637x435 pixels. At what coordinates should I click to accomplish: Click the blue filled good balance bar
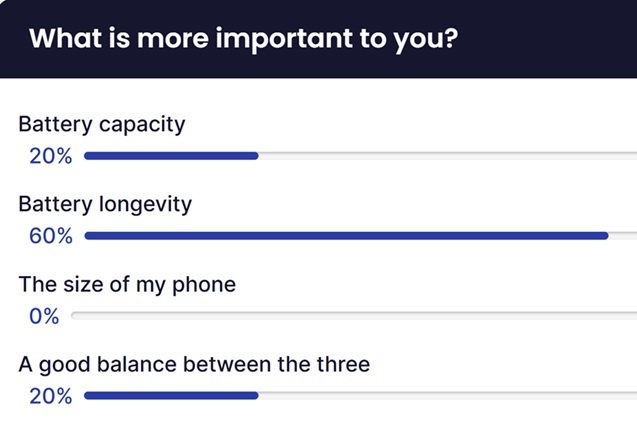tap(171, 396)
